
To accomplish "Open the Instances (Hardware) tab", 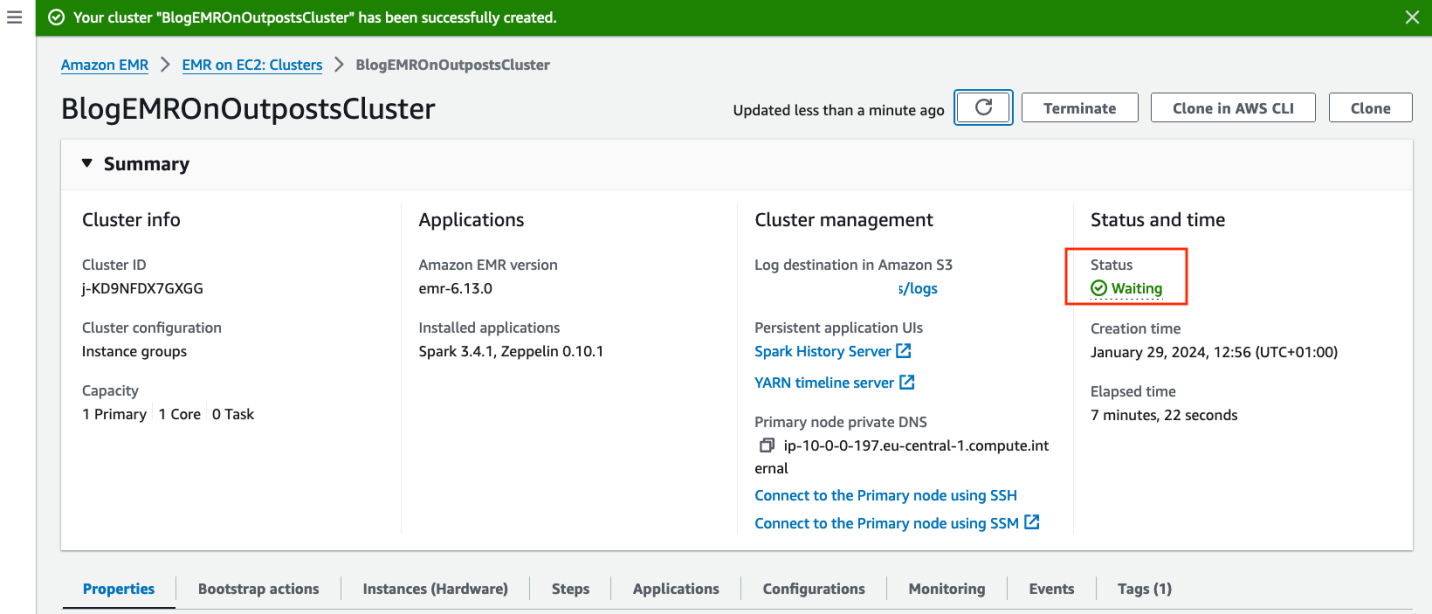I will (x=435, y=589).
